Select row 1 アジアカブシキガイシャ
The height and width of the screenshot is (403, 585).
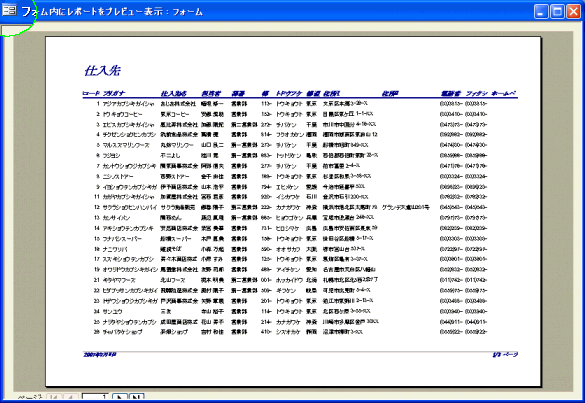128,104
